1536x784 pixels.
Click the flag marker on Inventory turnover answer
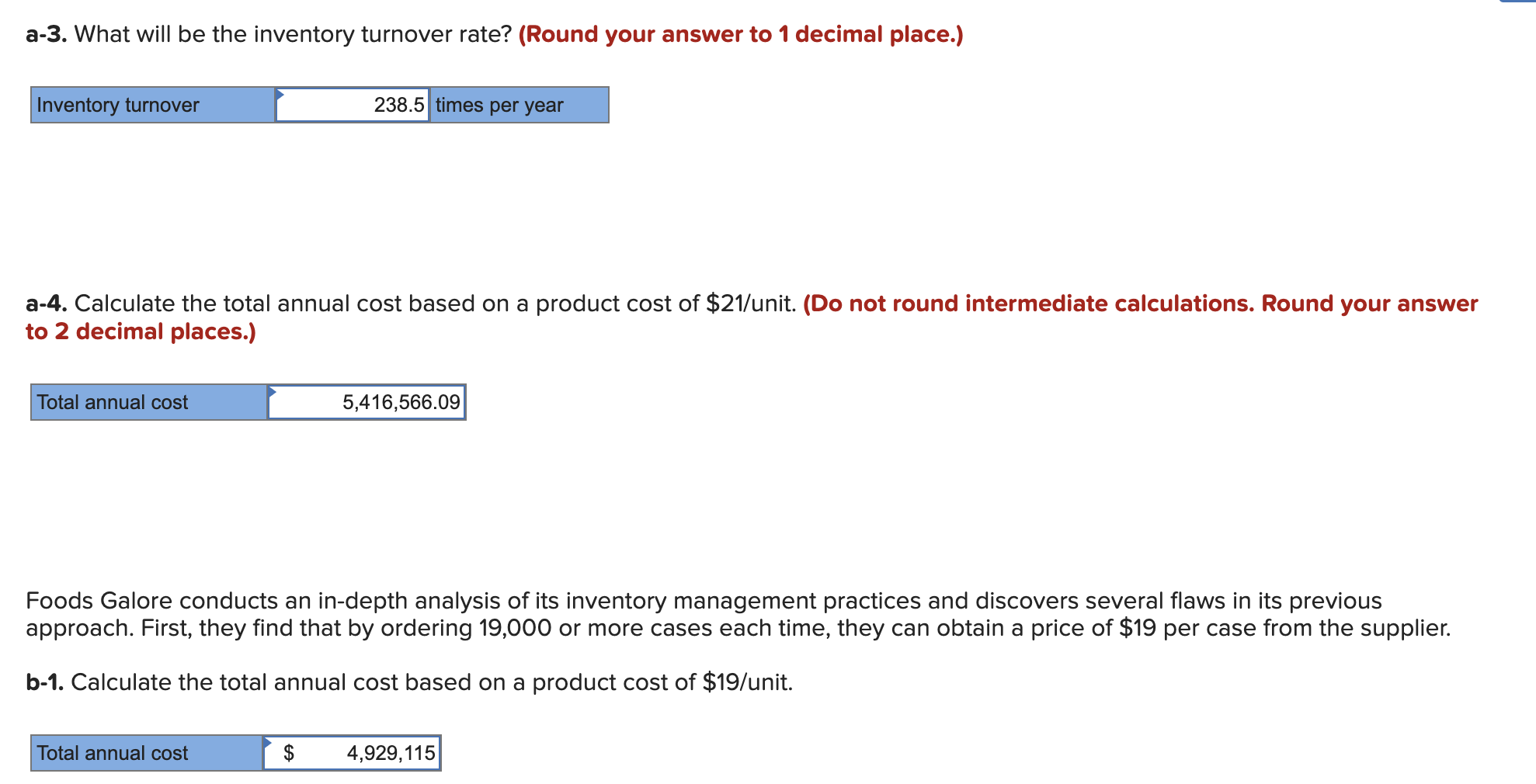pyautogui.click(x=280, y=95)
